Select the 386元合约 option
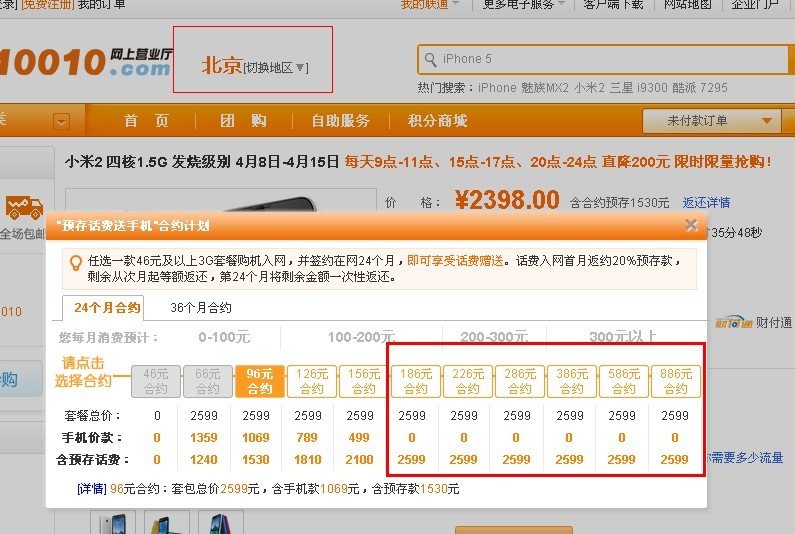 pos(572,381)
